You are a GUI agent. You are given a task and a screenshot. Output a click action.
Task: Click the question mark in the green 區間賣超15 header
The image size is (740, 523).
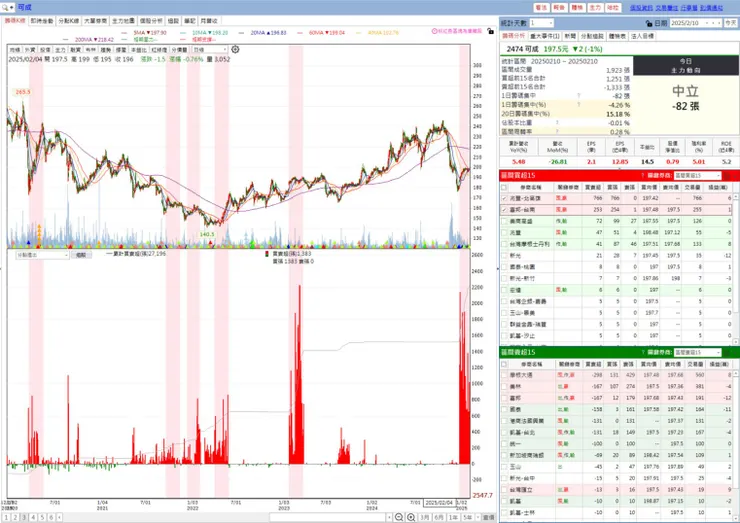(x=643, y=353)
